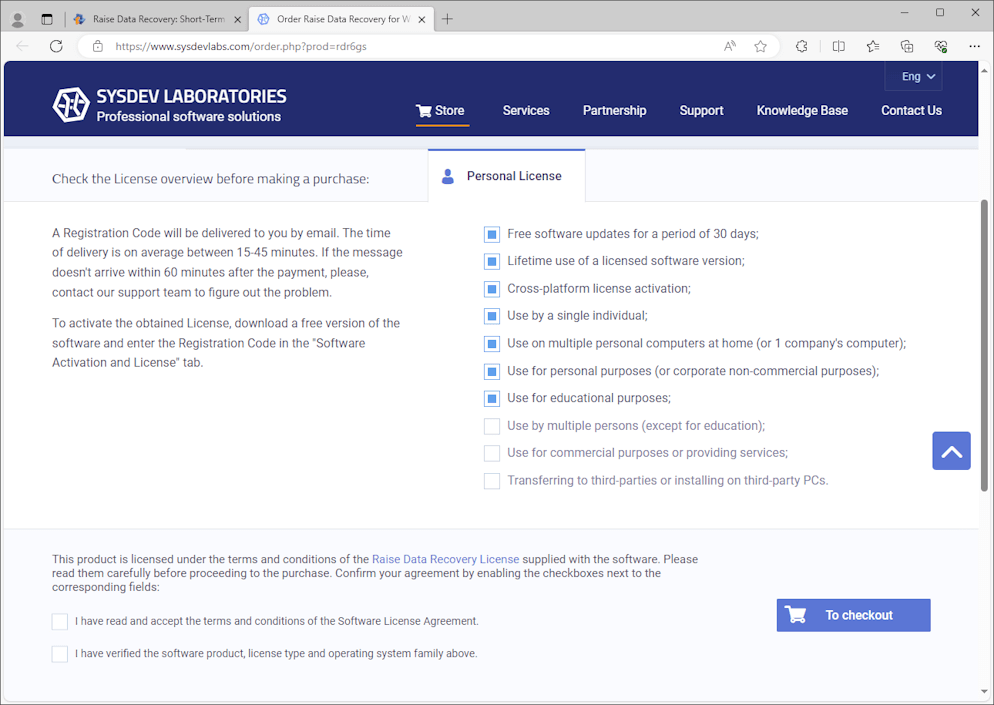Open the Read aloud icon in address bar
This screenshot has height=705, width=994.
pyautogui.click(x=730, y=46)
